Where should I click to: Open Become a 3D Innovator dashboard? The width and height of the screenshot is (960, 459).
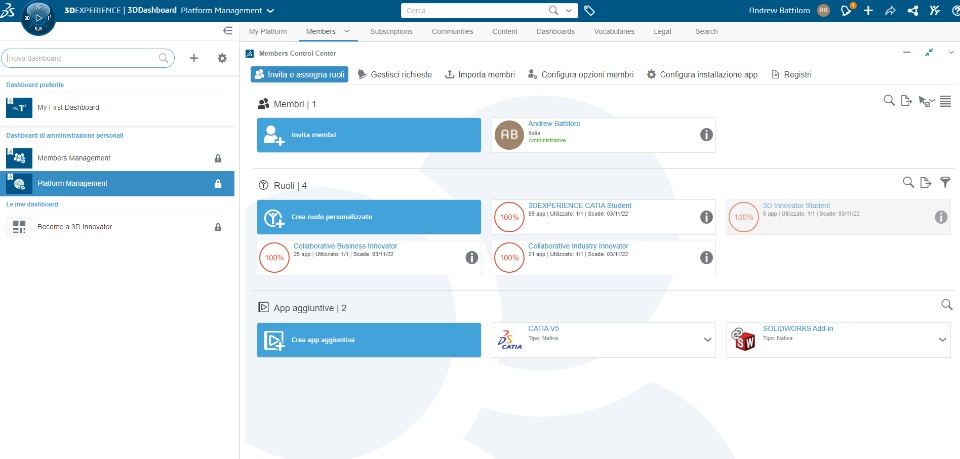coord(117,227)
